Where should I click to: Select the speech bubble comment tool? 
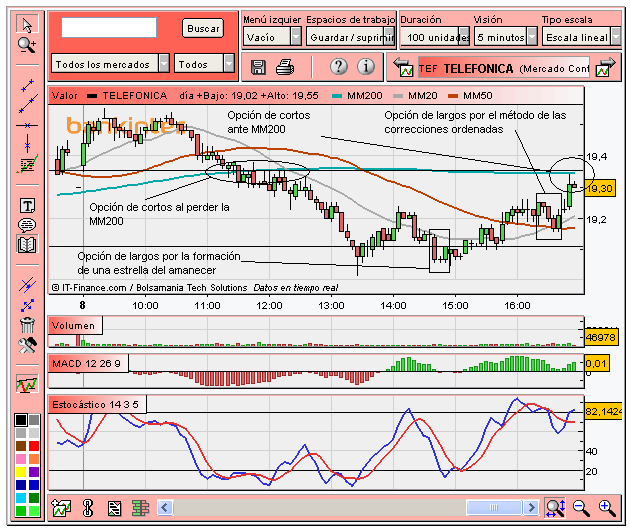(27, 225)
